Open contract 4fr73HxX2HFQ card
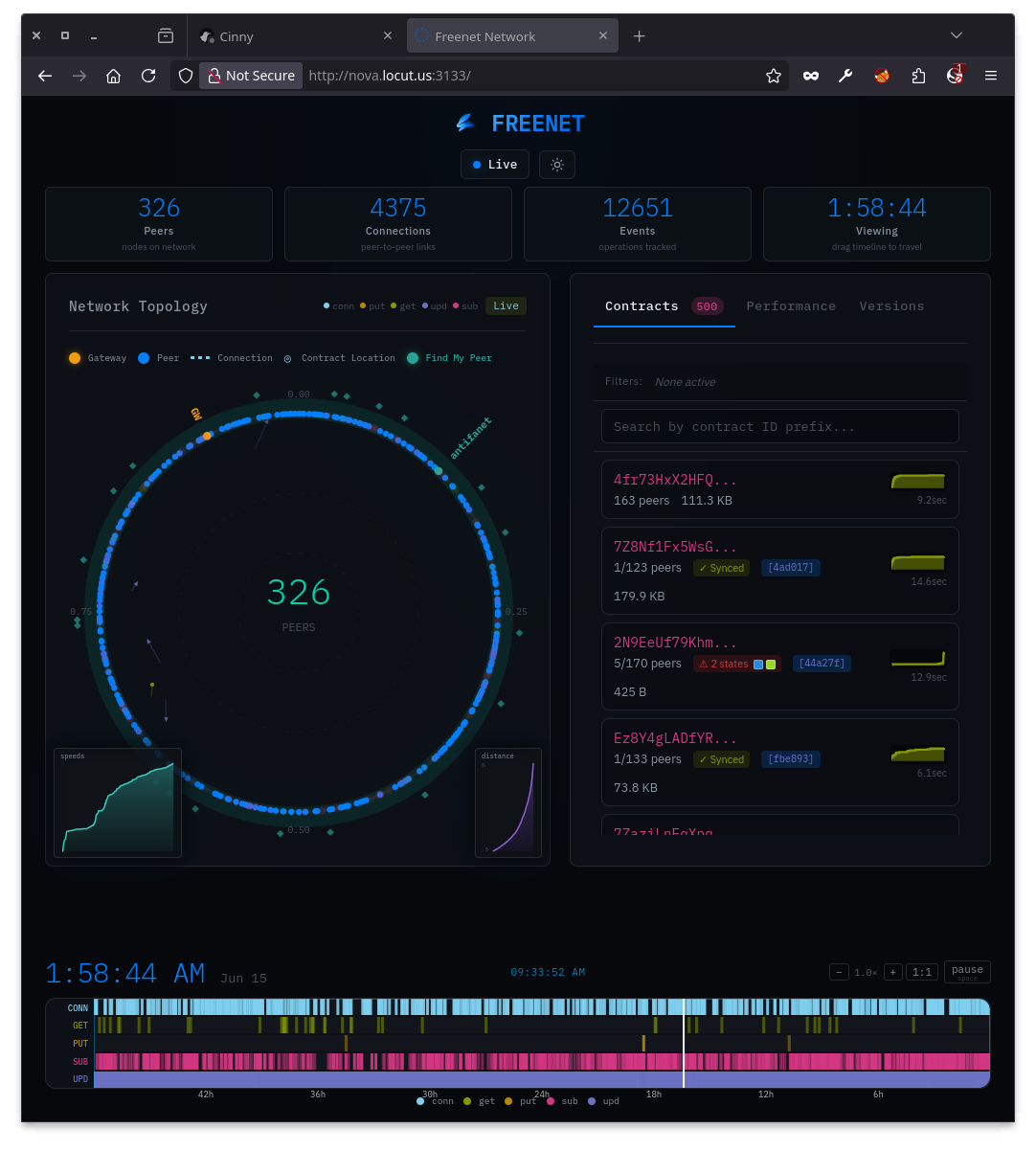Viewport: 1036px width, 1151px height. click(780, 489)
